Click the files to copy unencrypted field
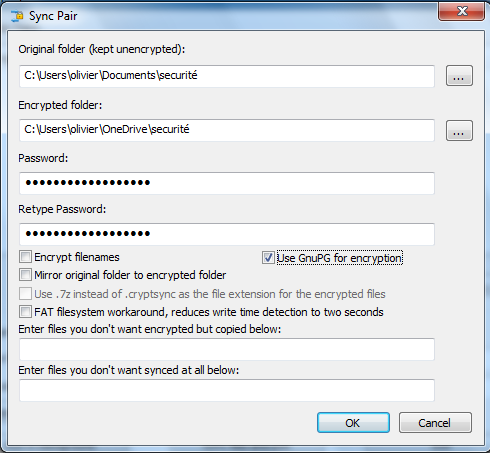 [x=227, y=349]
